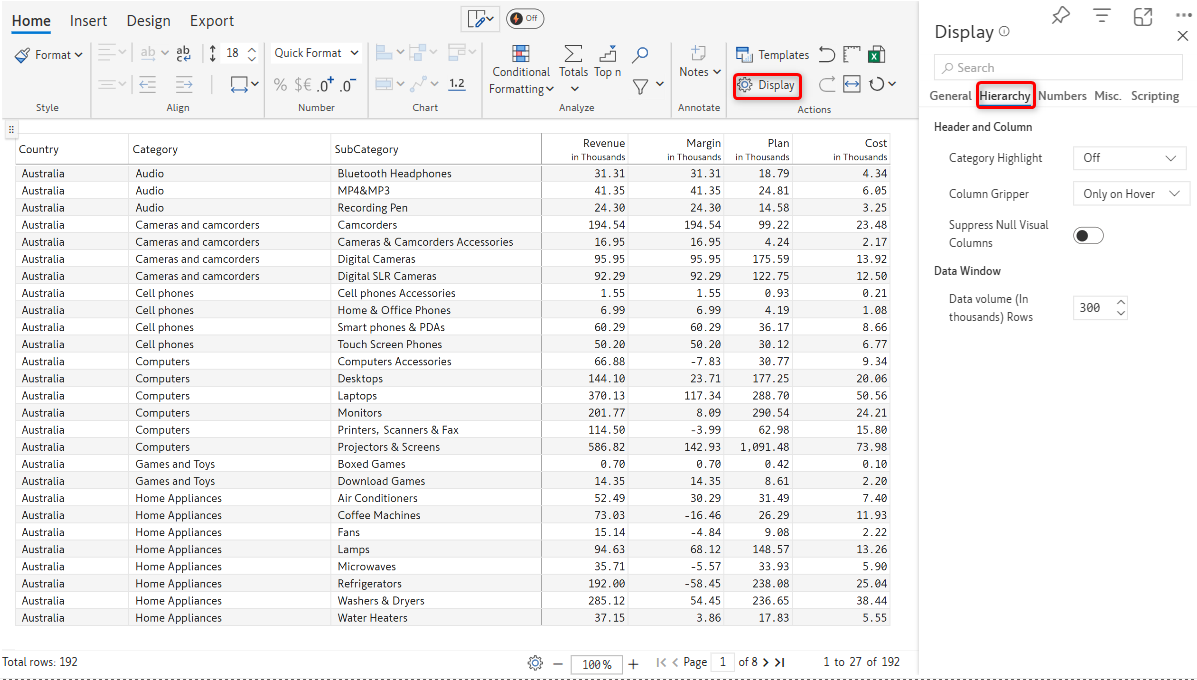Increase the Data volume rows stepper

1120,302
